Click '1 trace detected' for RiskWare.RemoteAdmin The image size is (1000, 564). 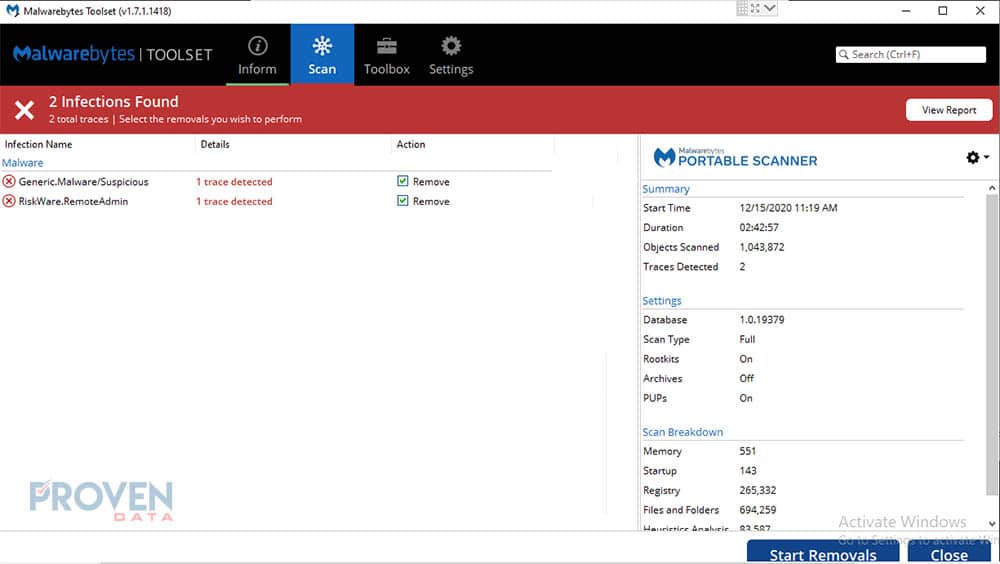coord(234,201)
